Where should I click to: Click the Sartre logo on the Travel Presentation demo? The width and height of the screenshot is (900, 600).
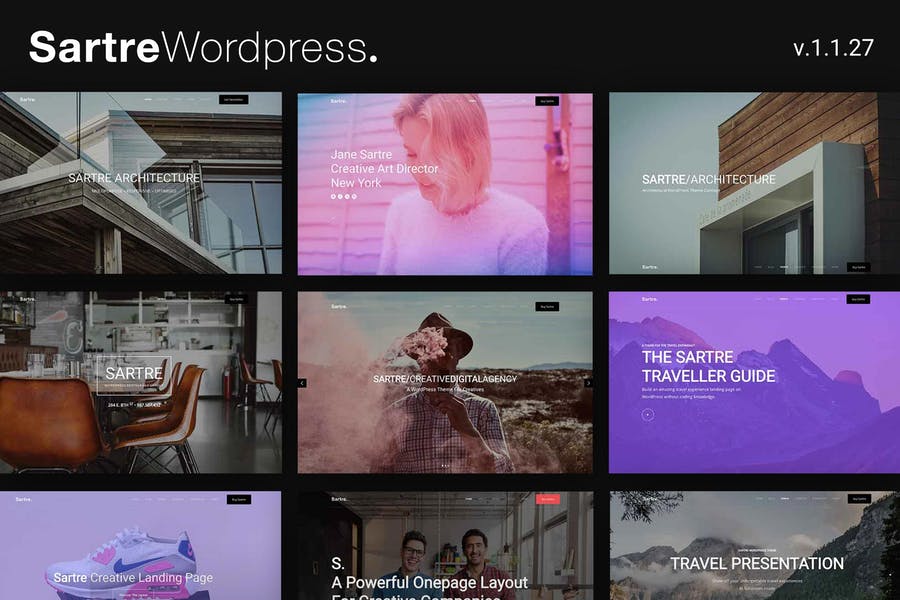pos(648,498)
